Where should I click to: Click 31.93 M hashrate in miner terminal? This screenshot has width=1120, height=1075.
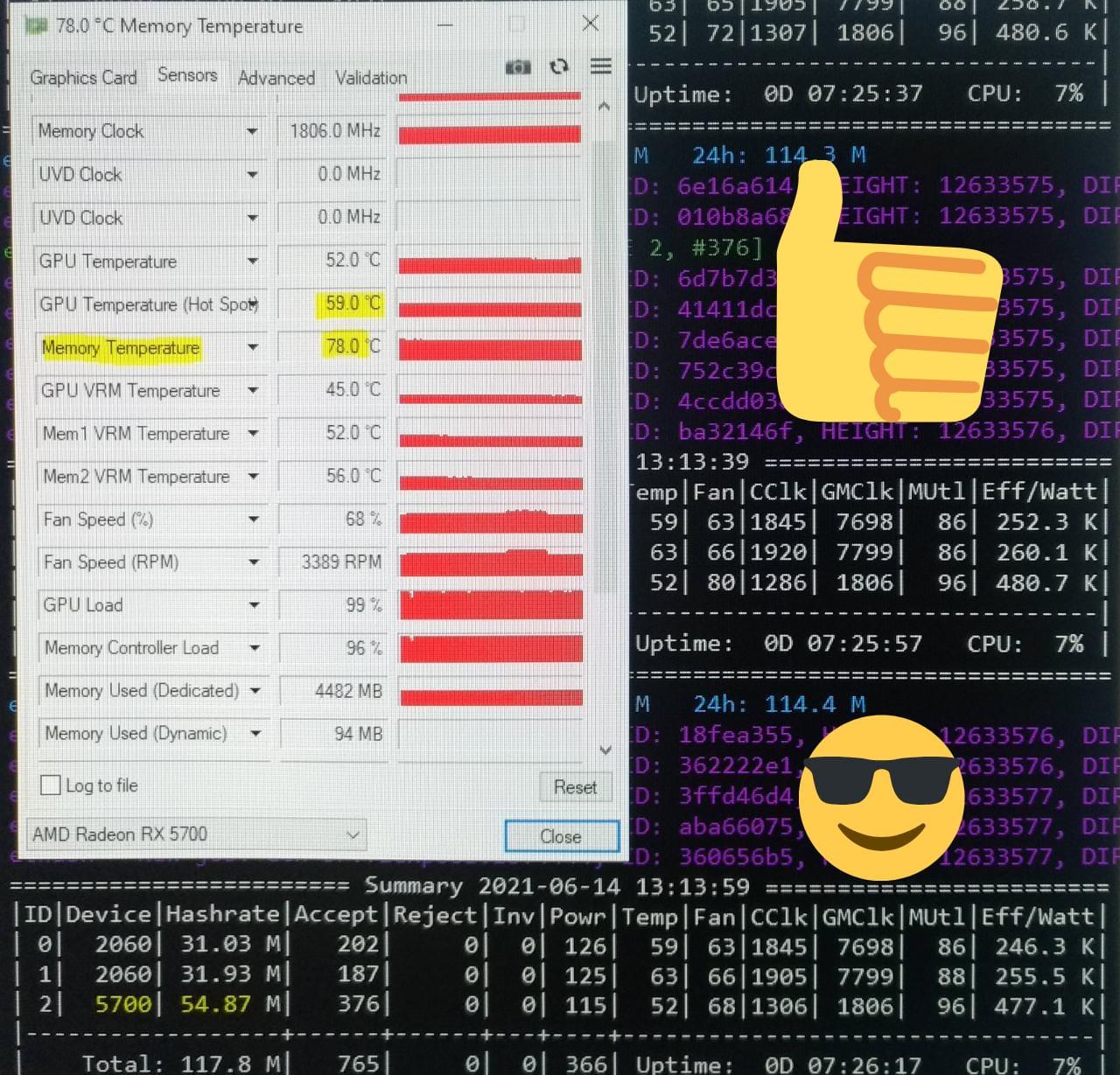(x=230, y=974)
